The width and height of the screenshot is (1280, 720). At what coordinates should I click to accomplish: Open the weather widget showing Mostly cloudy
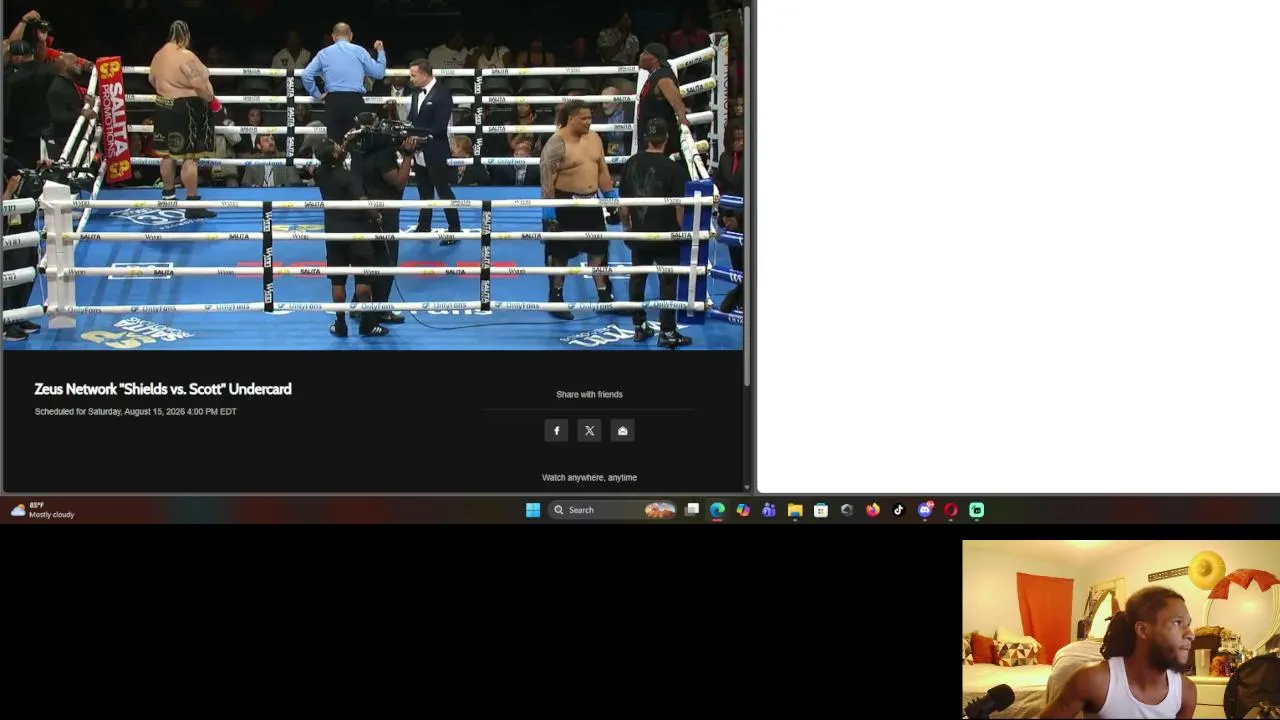(42, 510)
